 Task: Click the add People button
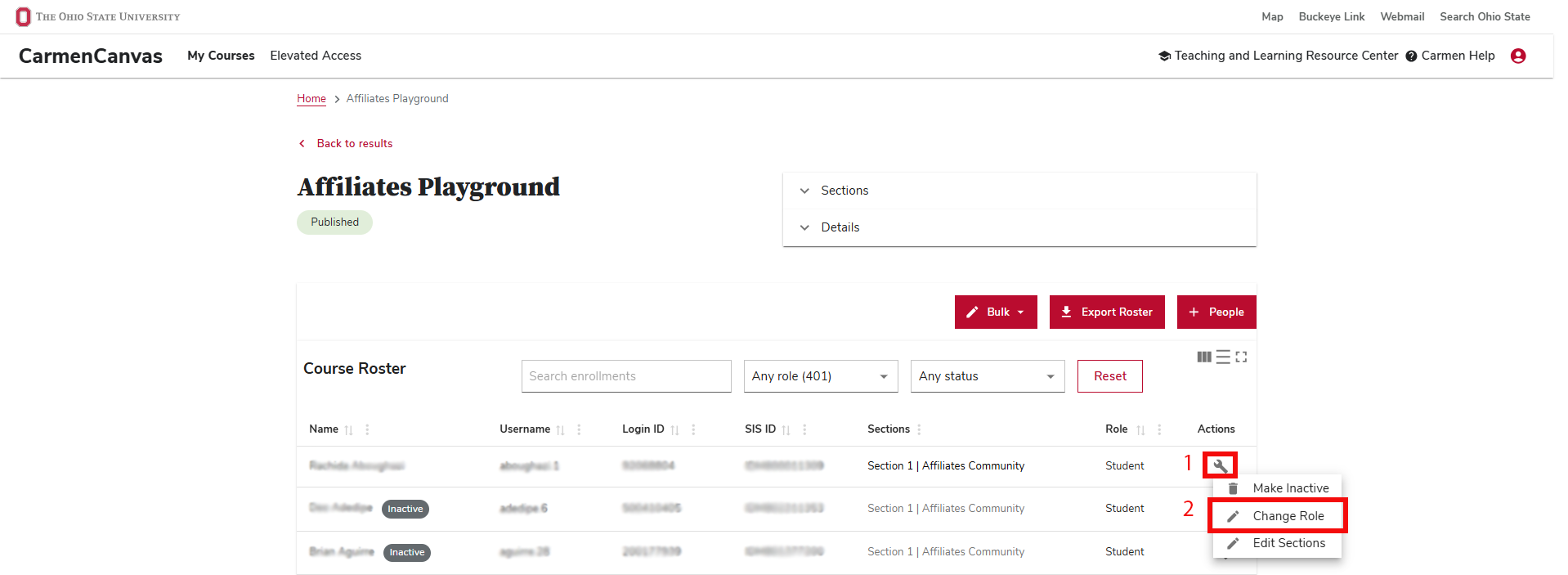click(1216, 312)
